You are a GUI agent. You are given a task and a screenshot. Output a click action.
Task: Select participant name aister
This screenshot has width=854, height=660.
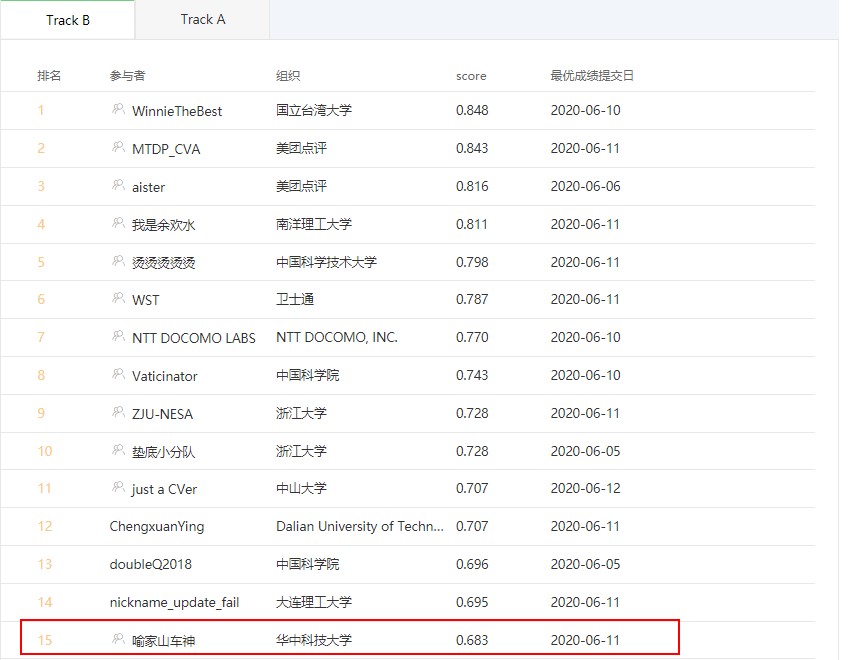(x=148, y=187)
